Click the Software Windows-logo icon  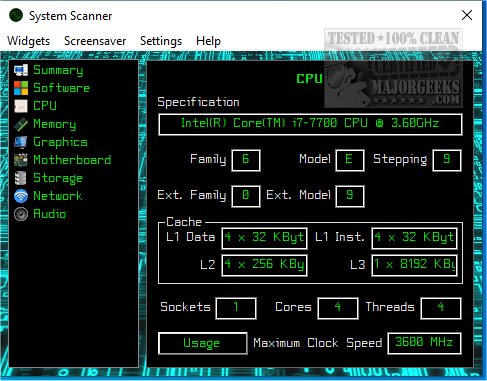21,88
